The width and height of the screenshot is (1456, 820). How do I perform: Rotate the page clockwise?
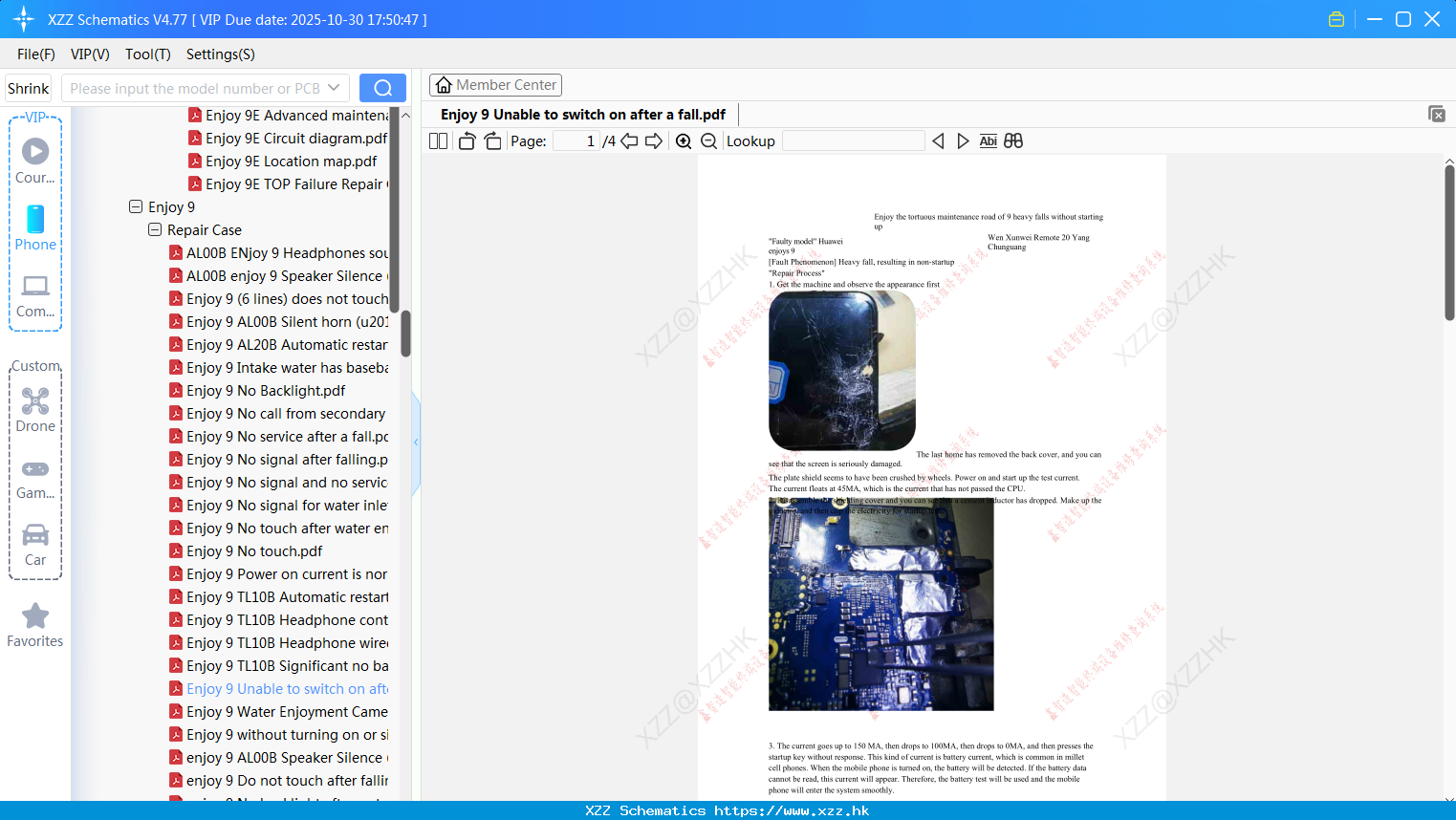pyautogui.click(x=493, y=141)
